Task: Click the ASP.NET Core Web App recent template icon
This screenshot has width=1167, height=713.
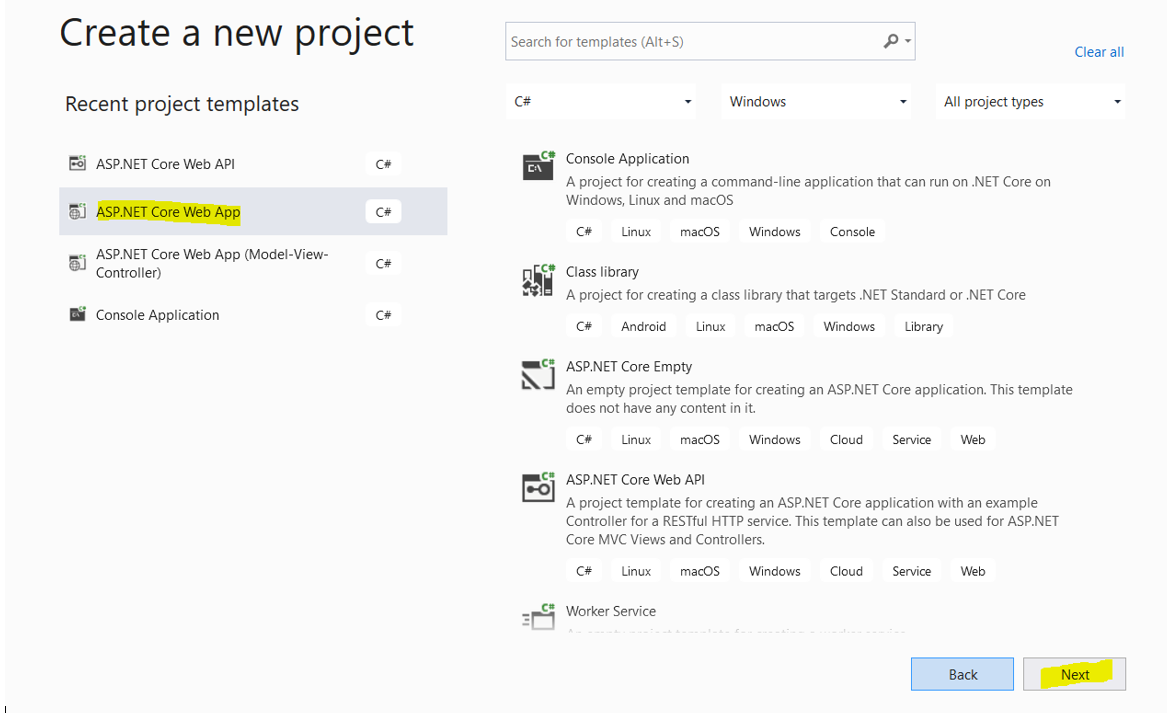Action: (77, 211)
